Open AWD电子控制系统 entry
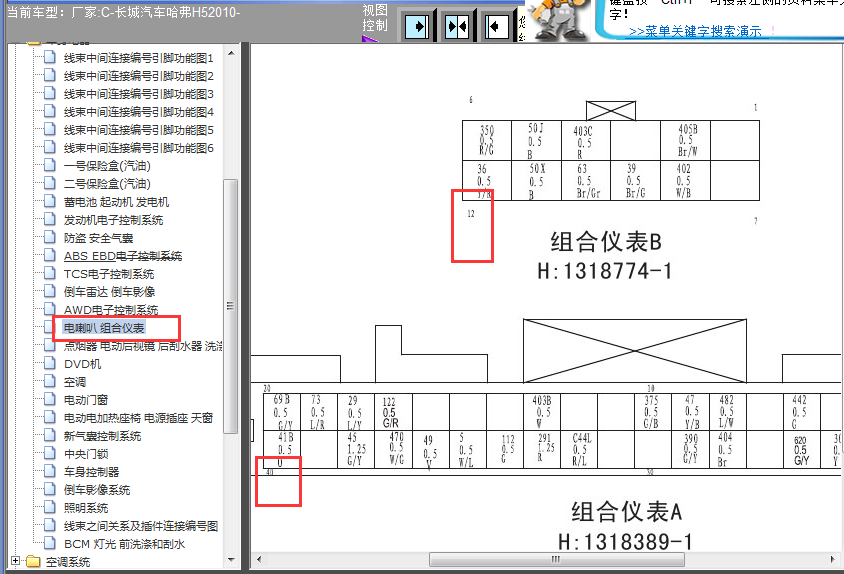This screenshot has width=844, height=574. (111, 310)
